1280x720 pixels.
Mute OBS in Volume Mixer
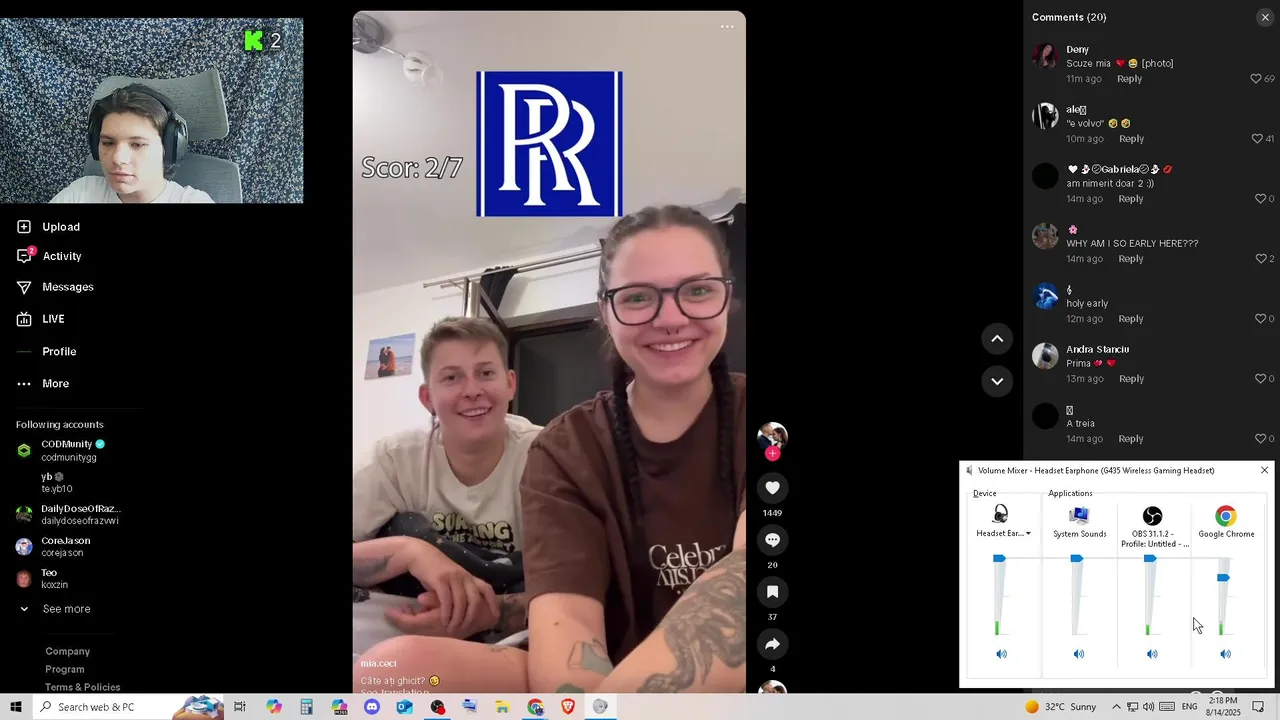point(1152,654)
